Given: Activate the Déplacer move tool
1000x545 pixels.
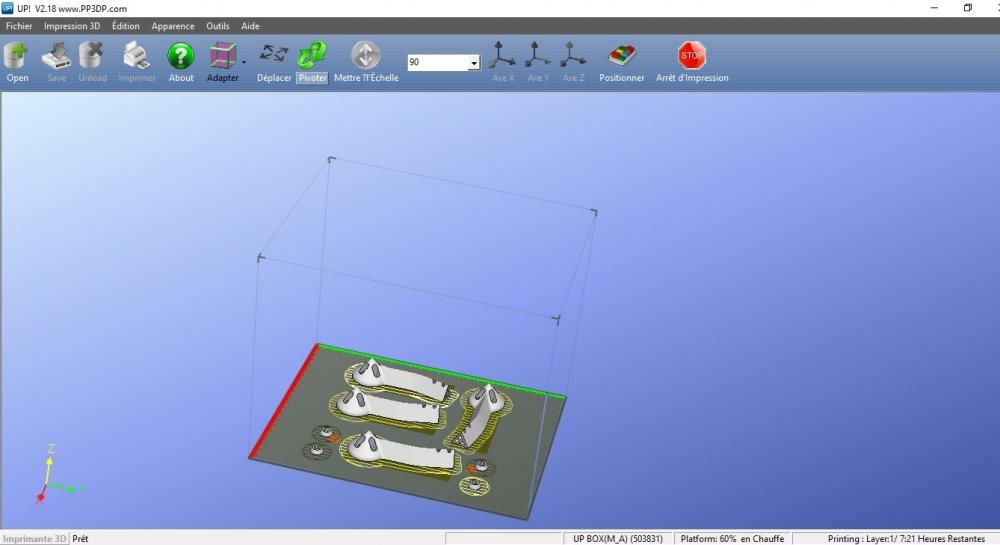Looking at the screenshot, I should point(274,62).
